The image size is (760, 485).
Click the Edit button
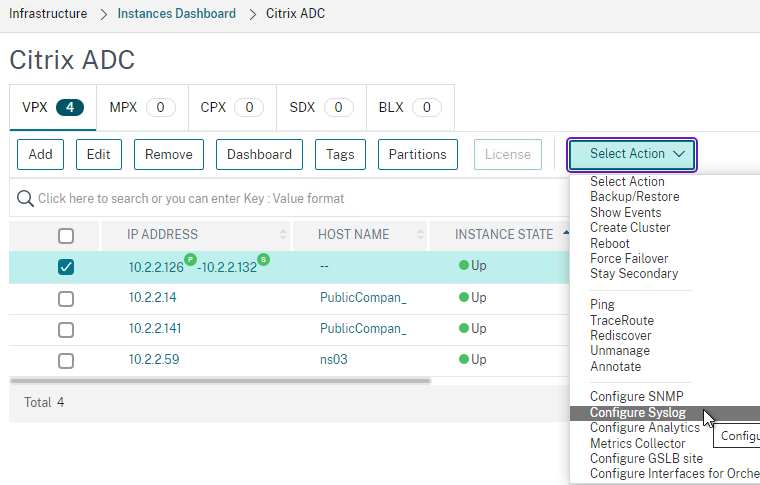point(99,155)
